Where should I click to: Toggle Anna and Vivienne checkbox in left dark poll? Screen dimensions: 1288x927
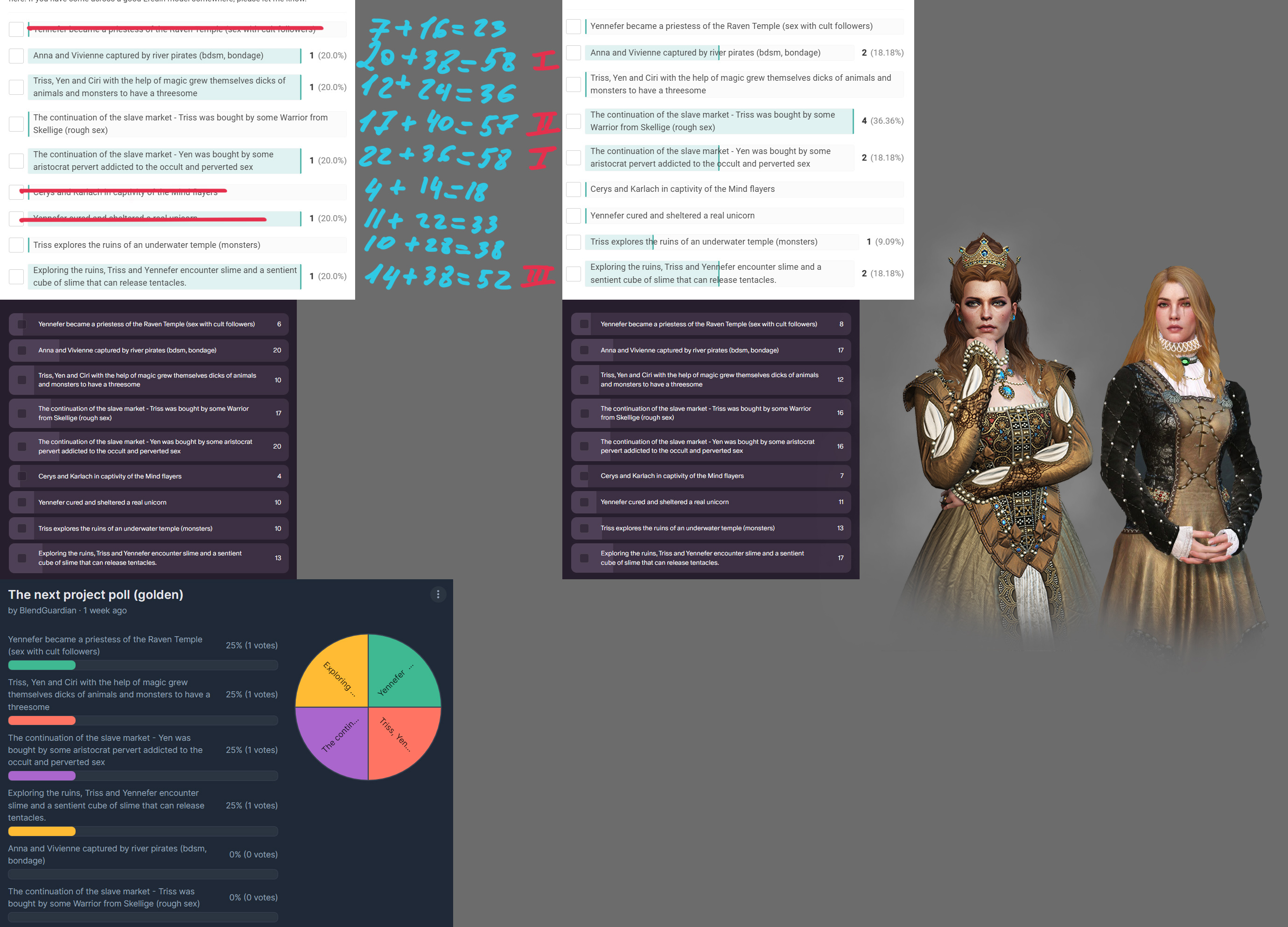click(x=21, y=351)
